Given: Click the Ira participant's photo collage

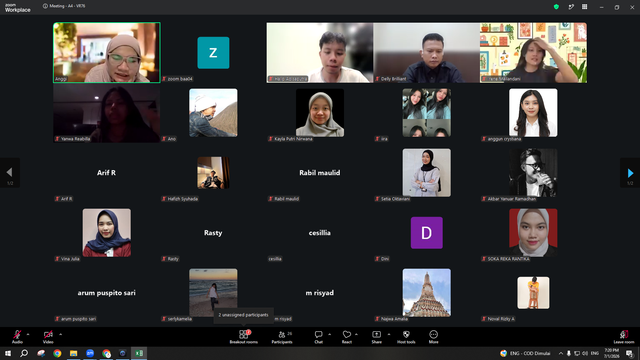Looking at the screenshot, I should click(x=427, y=113).
